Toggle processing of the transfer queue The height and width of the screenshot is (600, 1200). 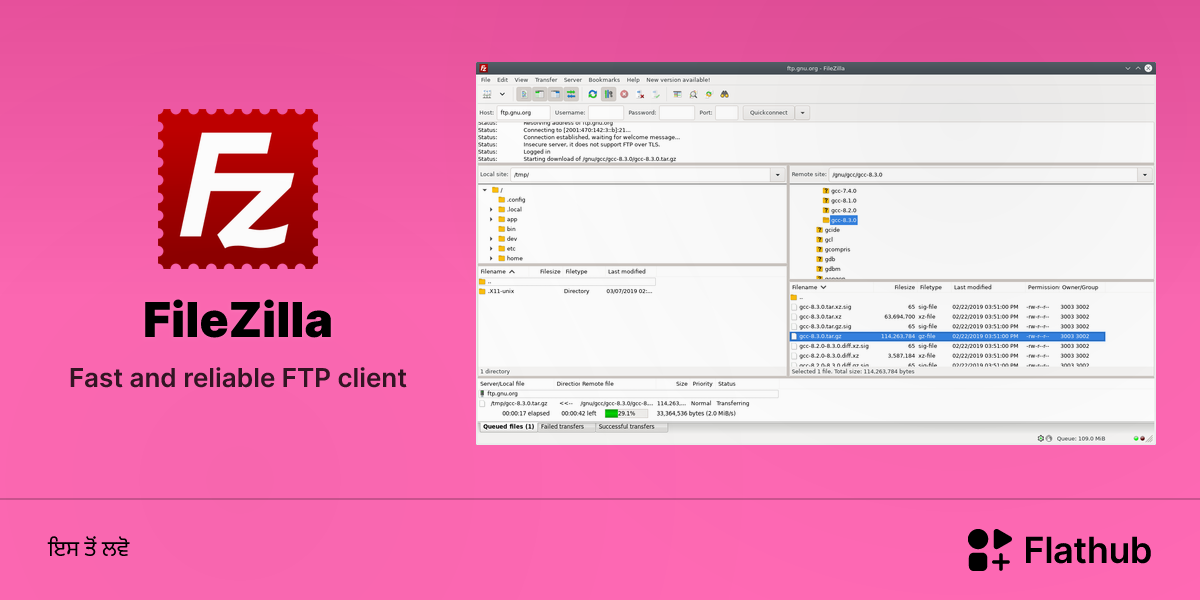tap(608, 94)
